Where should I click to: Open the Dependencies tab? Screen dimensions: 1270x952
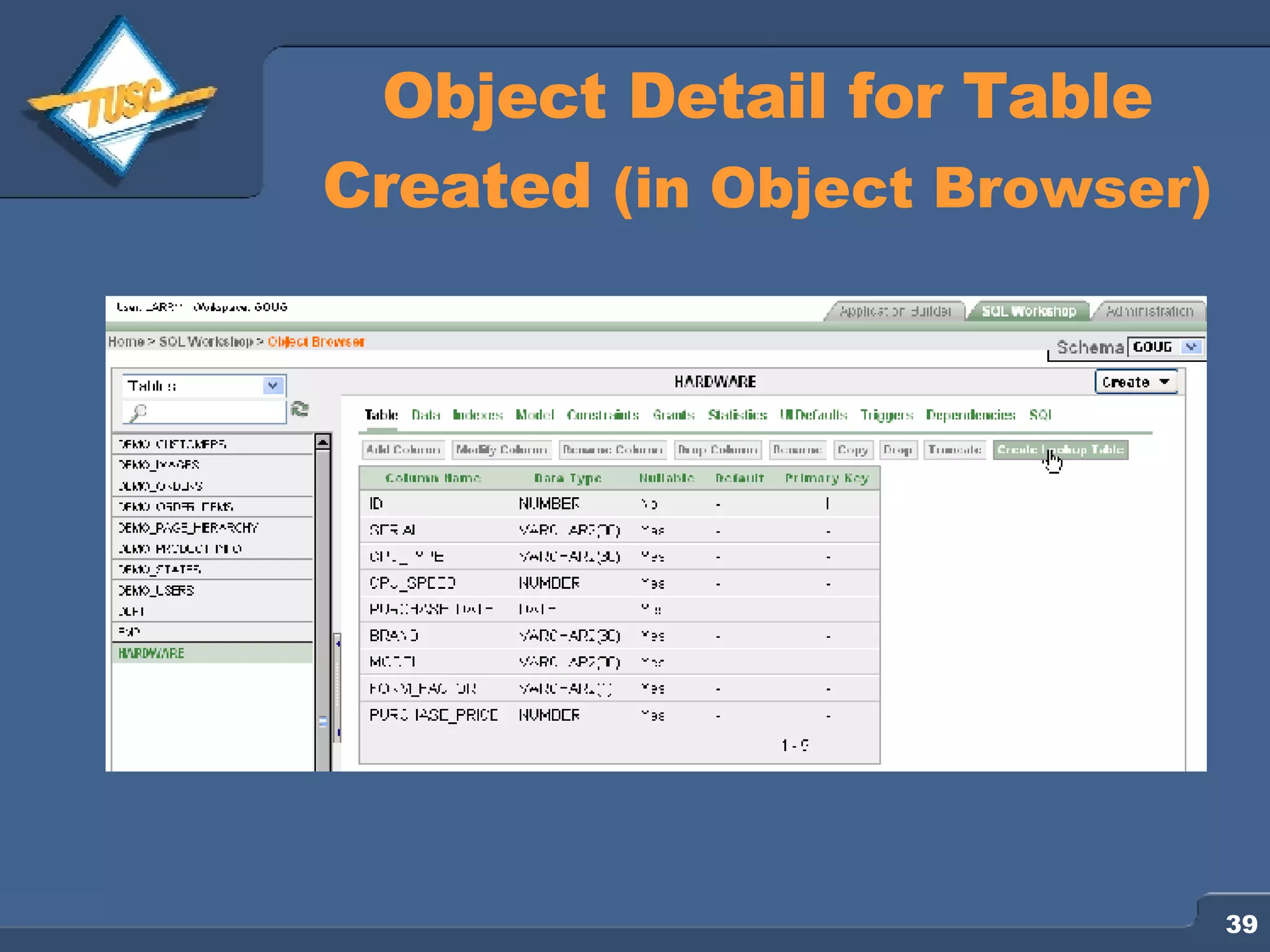[970, 415]
